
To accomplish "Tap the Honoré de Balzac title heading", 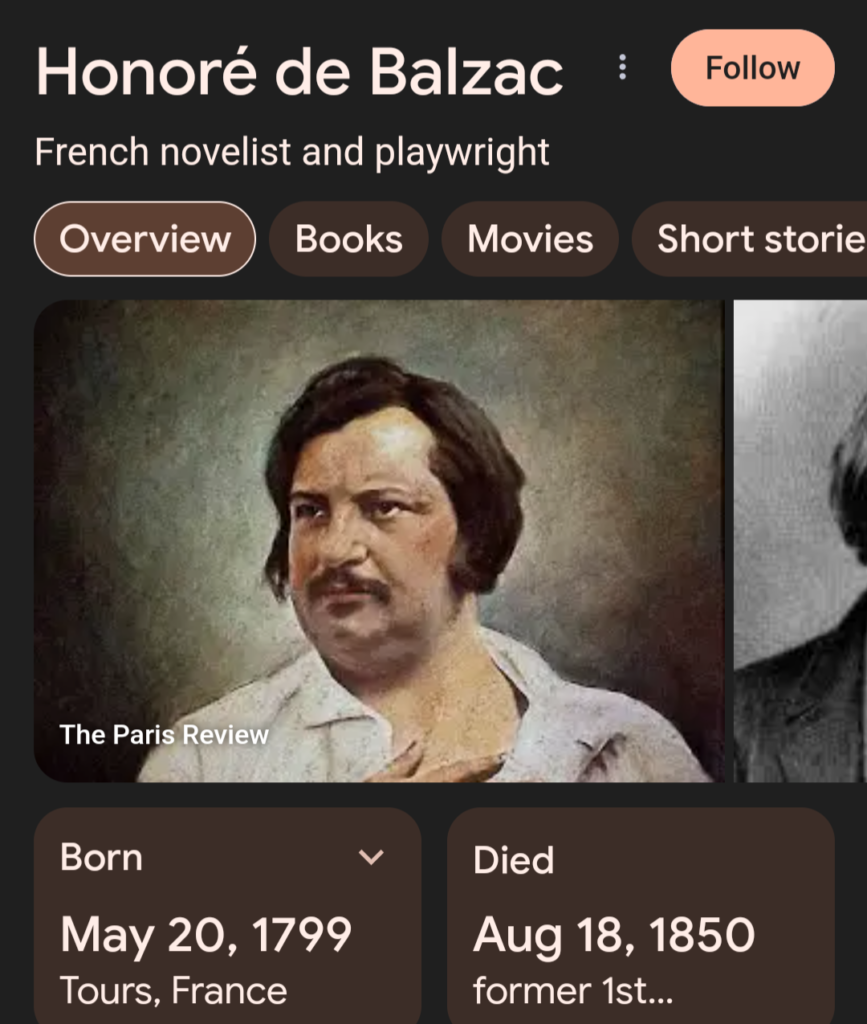I will pos(299,72).
